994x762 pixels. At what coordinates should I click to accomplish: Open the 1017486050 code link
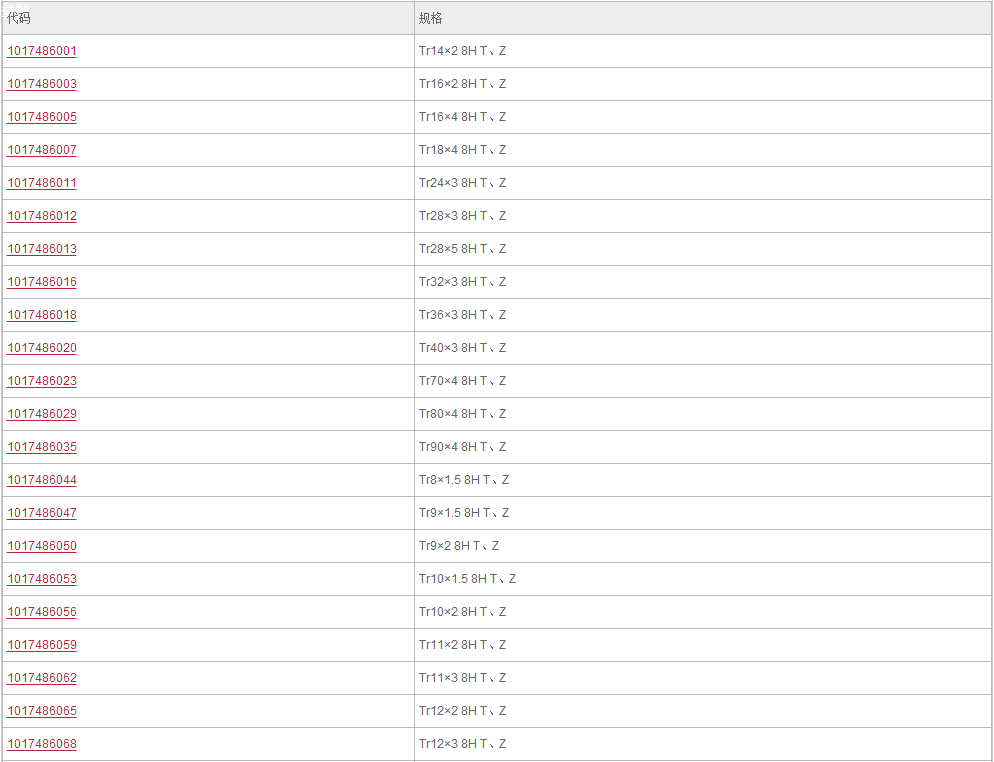coord(42,545)
